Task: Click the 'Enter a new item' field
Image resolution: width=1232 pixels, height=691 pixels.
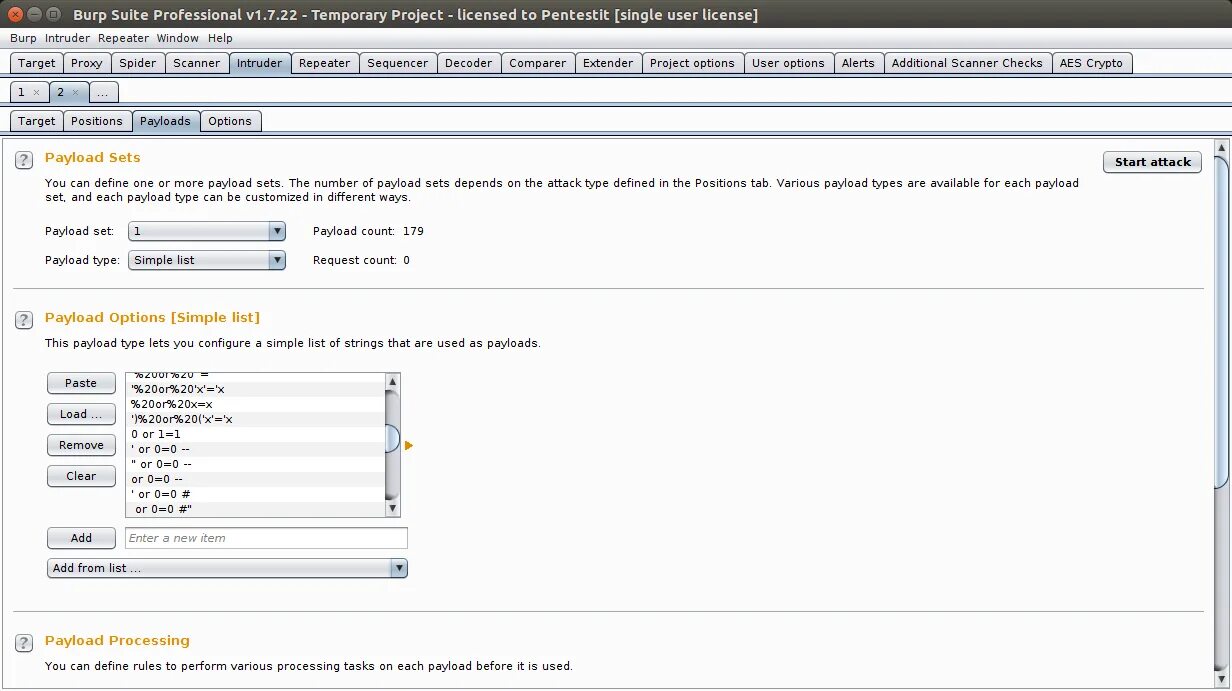Action: coord(265,538)
